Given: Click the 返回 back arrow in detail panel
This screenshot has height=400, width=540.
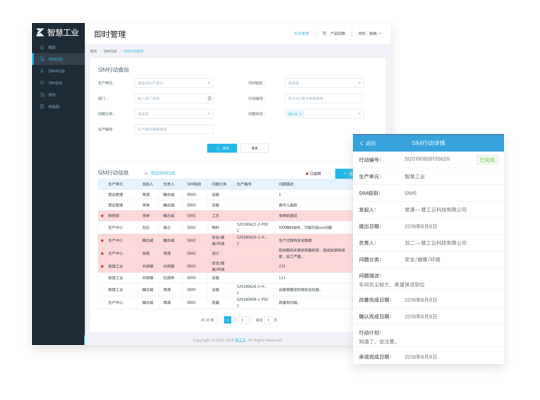Looking at the screenshot, I should [x=367, y=143].
